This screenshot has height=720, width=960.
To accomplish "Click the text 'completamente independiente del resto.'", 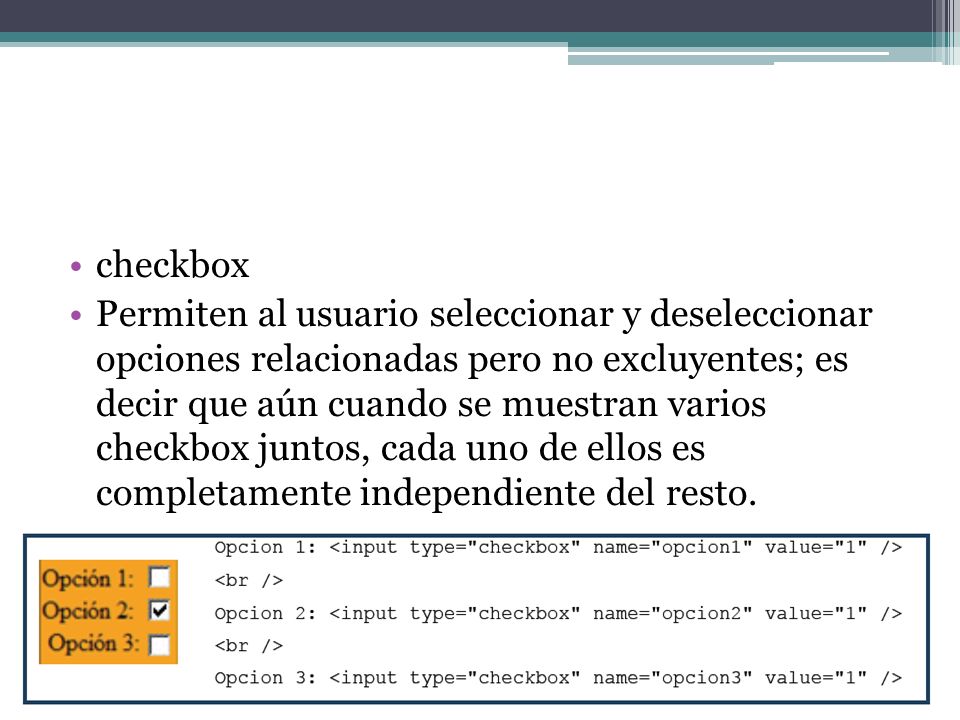I will coord(426,494).
